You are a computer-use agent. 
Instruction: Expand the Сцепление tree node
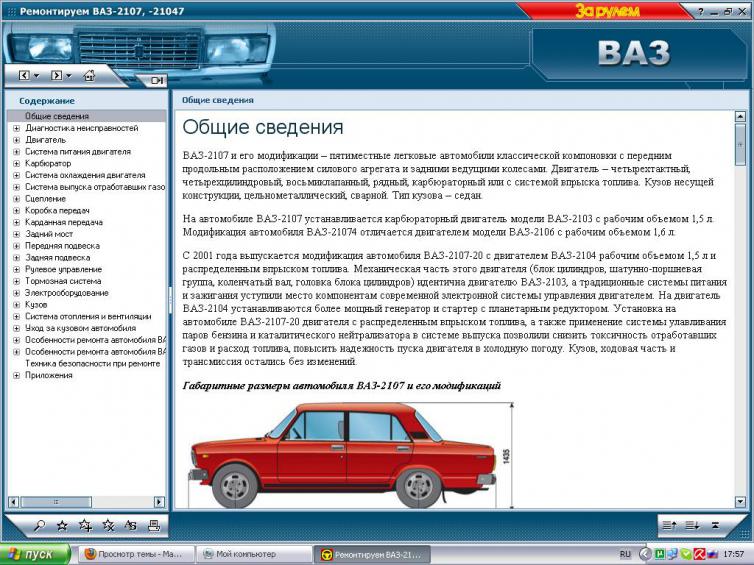point(16,199)
